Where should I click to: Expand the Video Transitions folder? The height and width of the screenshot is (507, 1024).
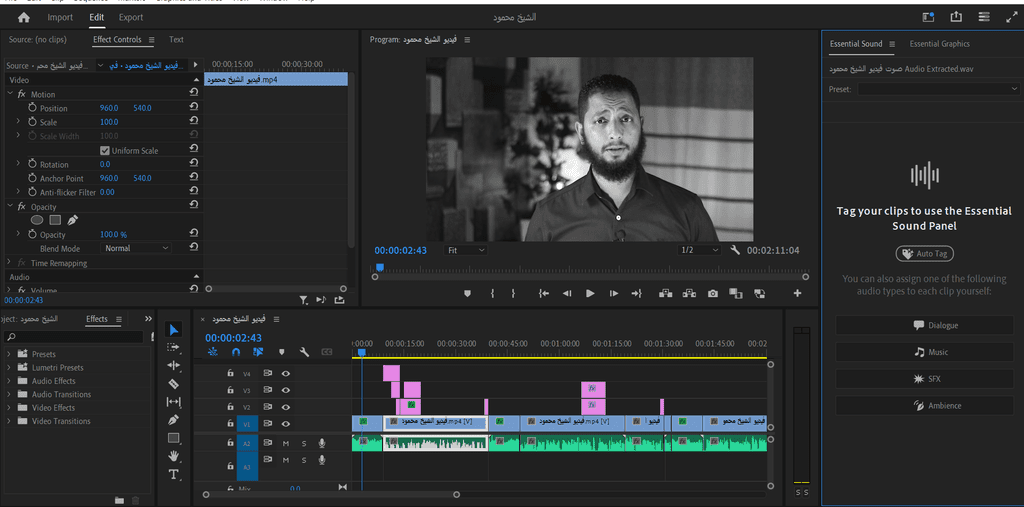click(9, 421)
